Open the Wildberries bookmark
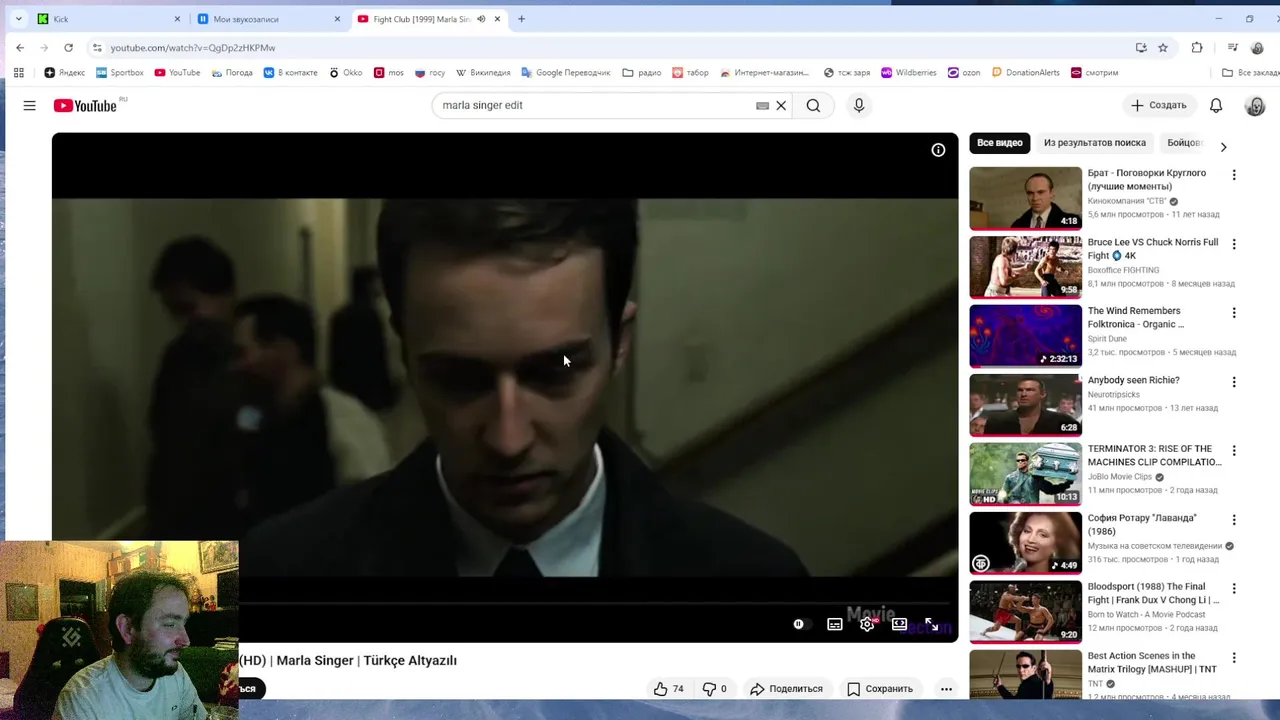Viewport: 1280px width, 720px height. pyautogui.click(x=909, y=72)
